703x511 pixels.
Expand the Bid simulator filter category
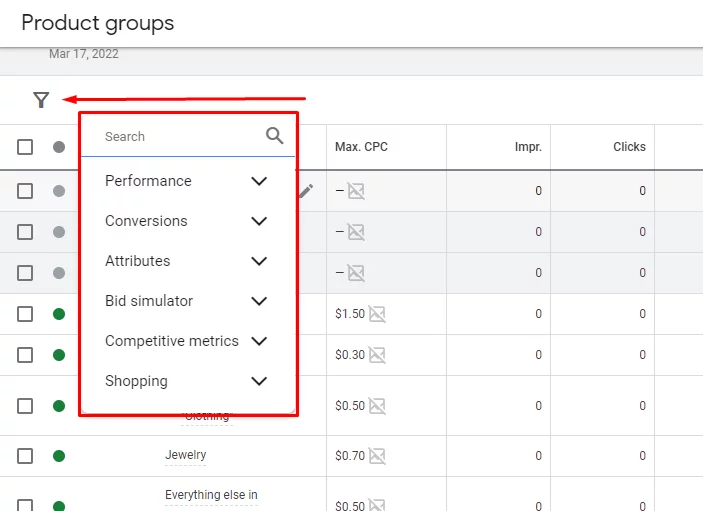(186, 301)
